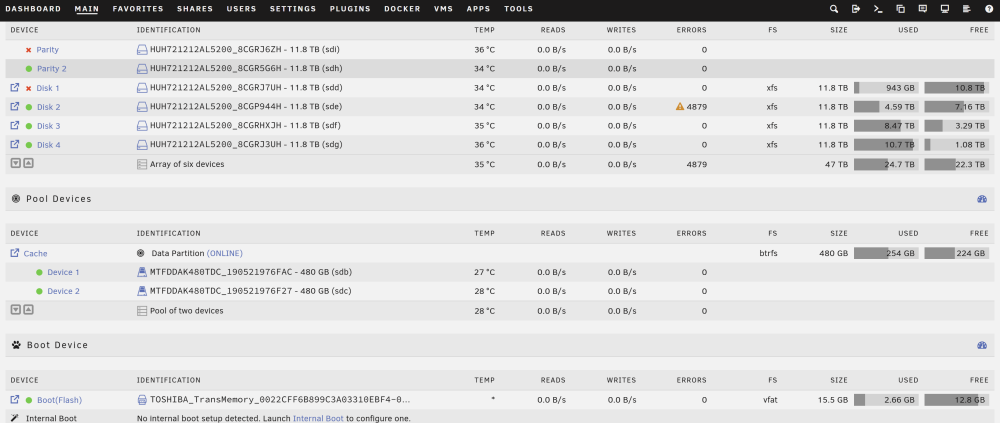Open the web terminal icon

click(878, 9)
